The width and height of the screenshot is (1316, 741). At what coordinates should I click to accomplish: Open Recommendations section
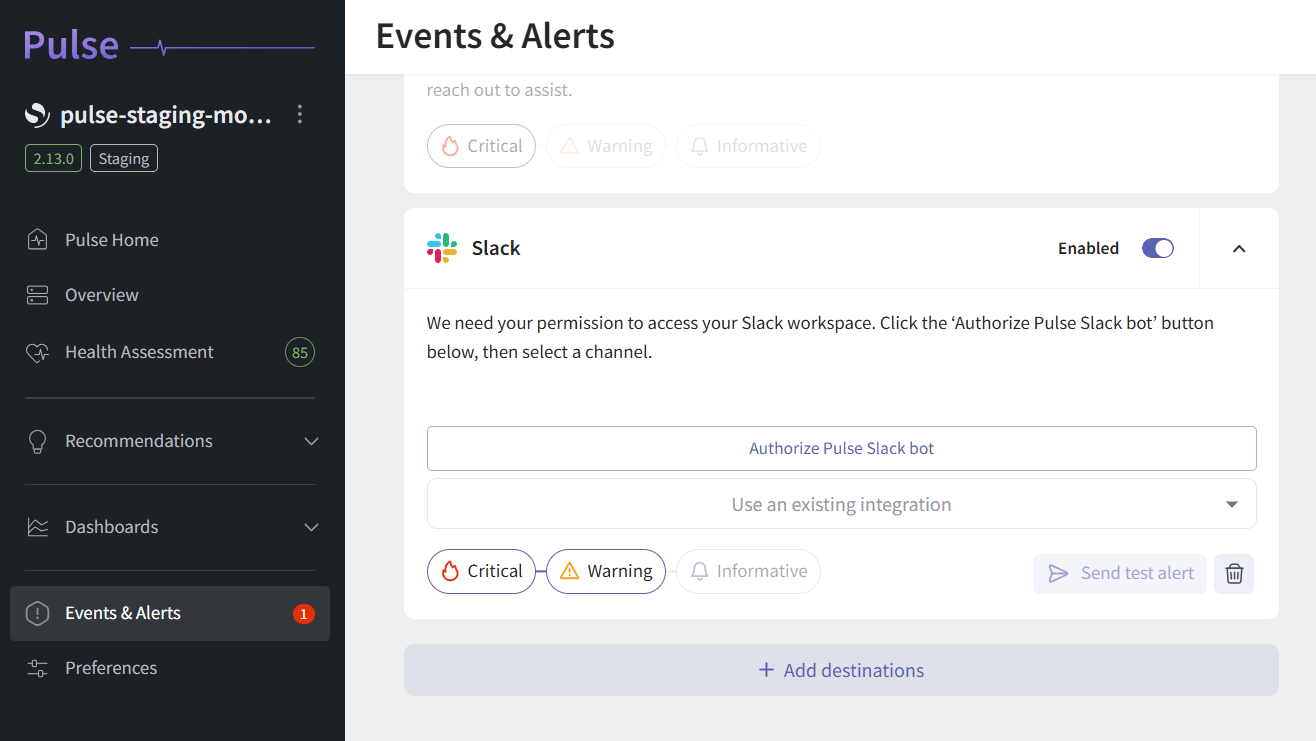pyautogui.click(x=170, y=441)
